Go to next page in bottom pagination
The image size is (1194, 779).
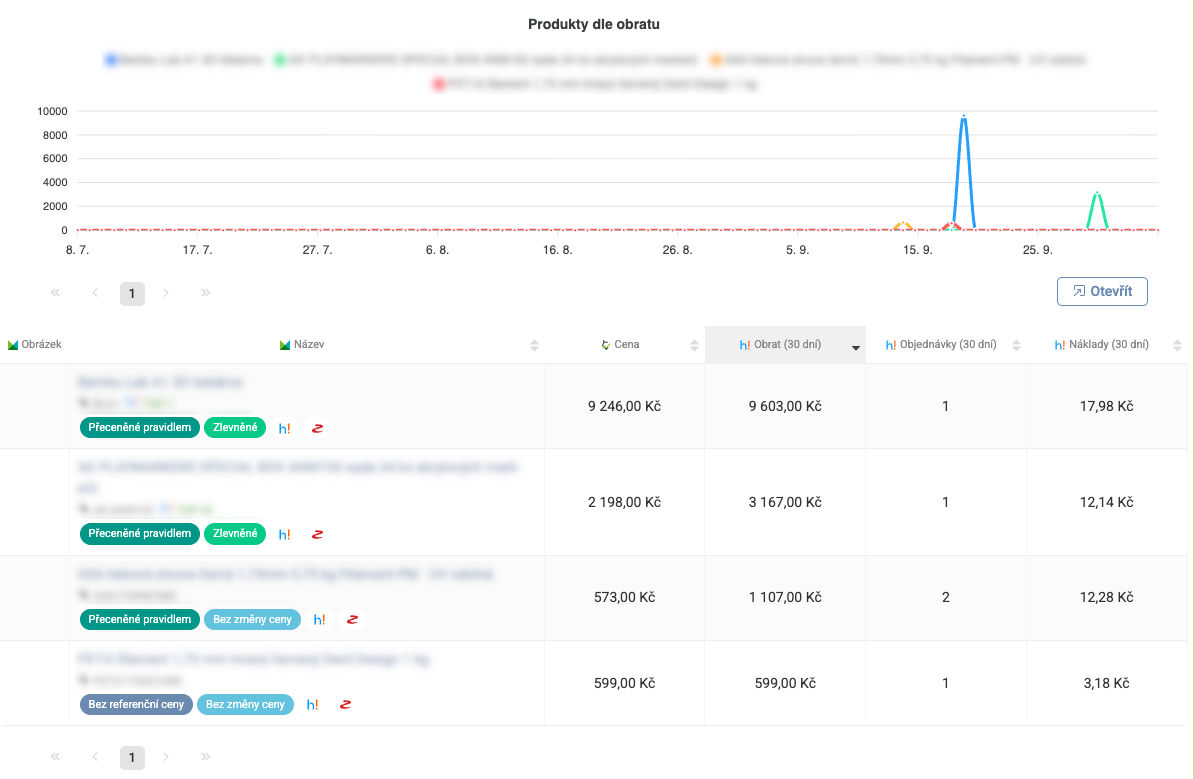click(x=166, y=757)
